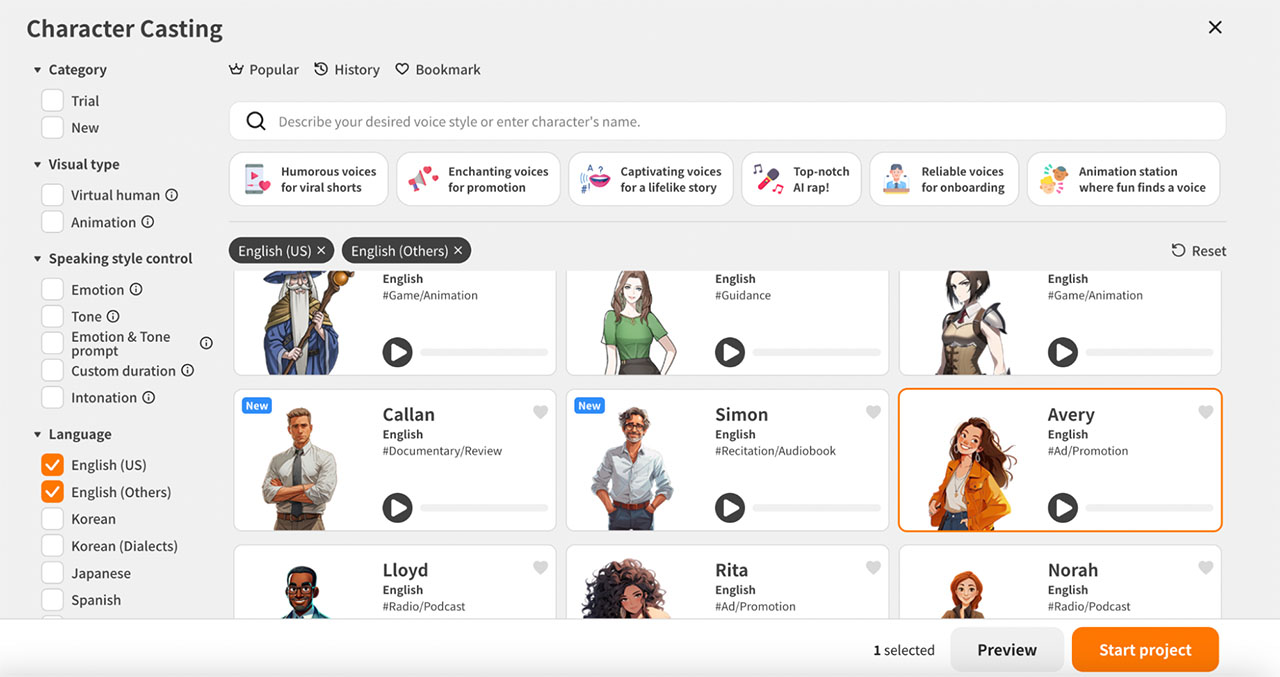Image resolution: width=1280 pixels, height=677 pixels.
Task: Click the search magnifier icon
Action: [256, 121]
